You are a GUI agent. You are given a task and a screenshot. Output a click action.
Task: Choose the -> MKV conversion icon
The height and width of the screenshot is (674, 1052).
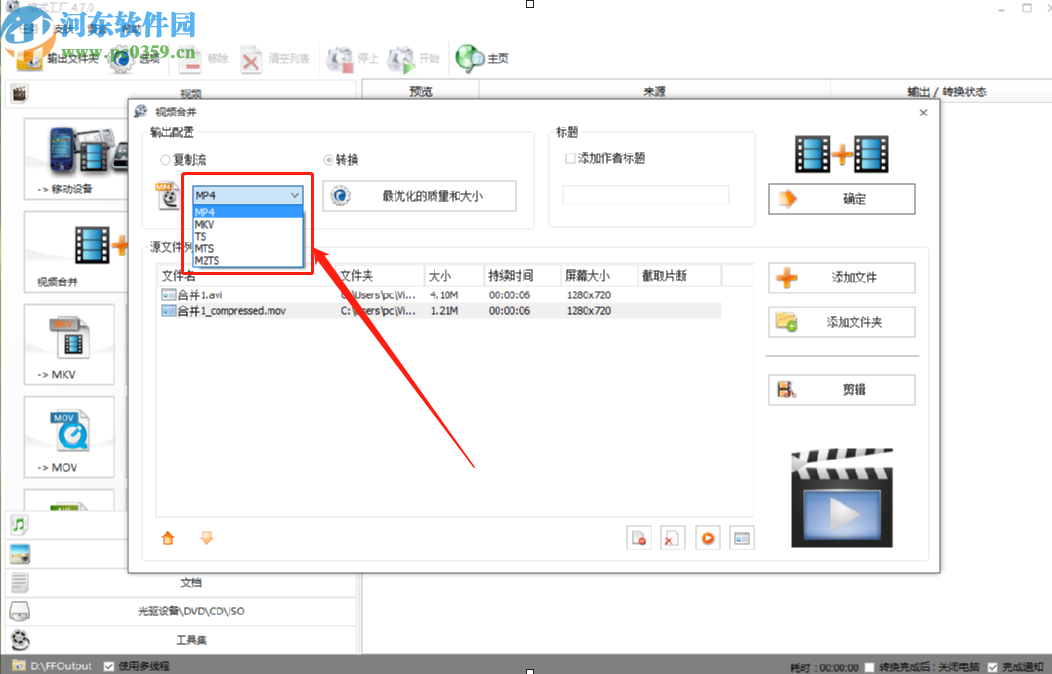click(69, 345)
